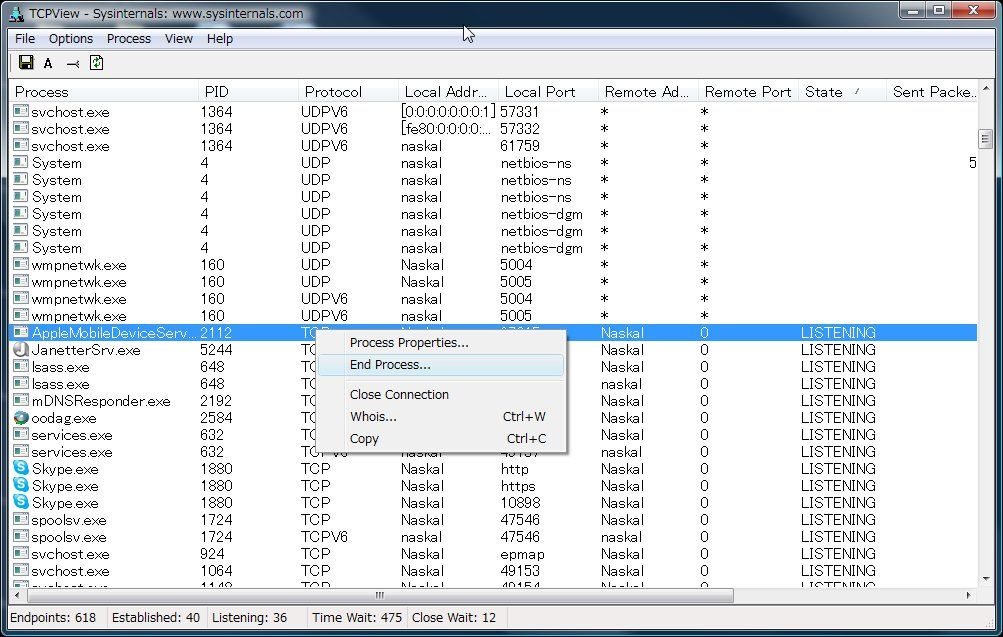1003x637 pixels.
Task: Click Skype.exe icon in http row
Action: pos(21,469)
